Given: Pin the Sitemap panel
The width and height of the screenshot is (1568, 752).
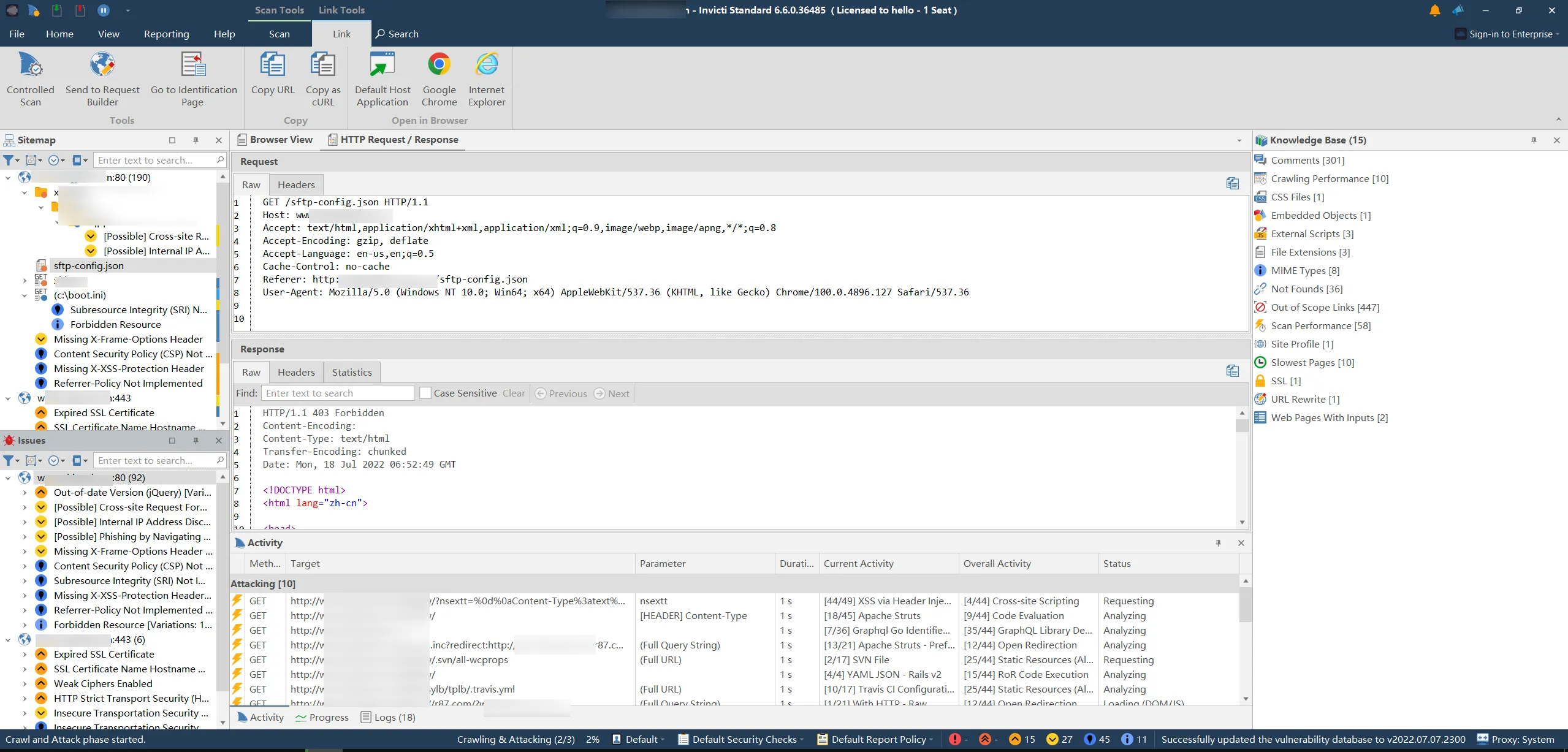Looking at the screenshot, I should (x=196, y=140).
